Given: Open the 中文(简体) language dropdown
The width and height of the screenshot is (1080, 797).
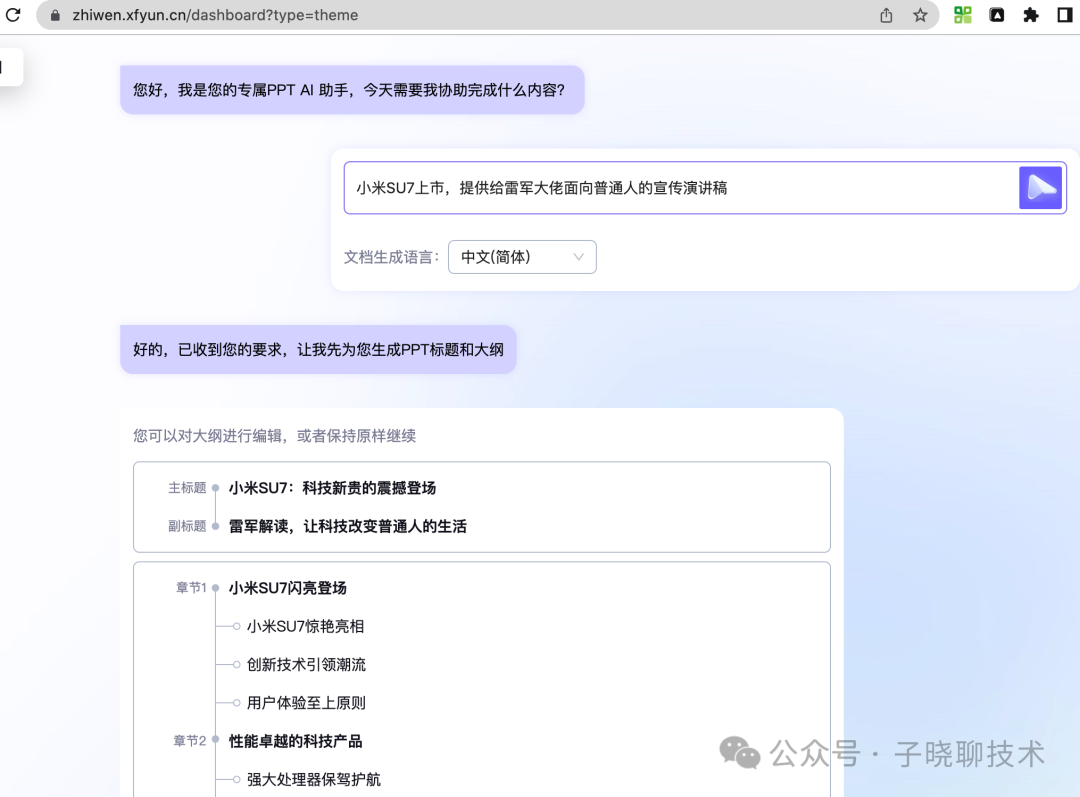Looking at the screenshot, I should [x=522, y=257].
